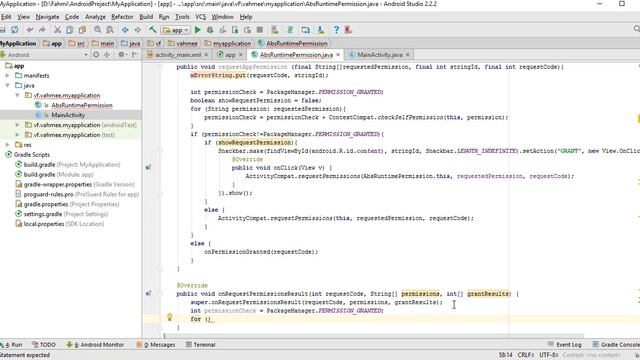The image size is (640, 360).
Task: Open the app run configuration dropdown
Action: (x=176, y=30)
